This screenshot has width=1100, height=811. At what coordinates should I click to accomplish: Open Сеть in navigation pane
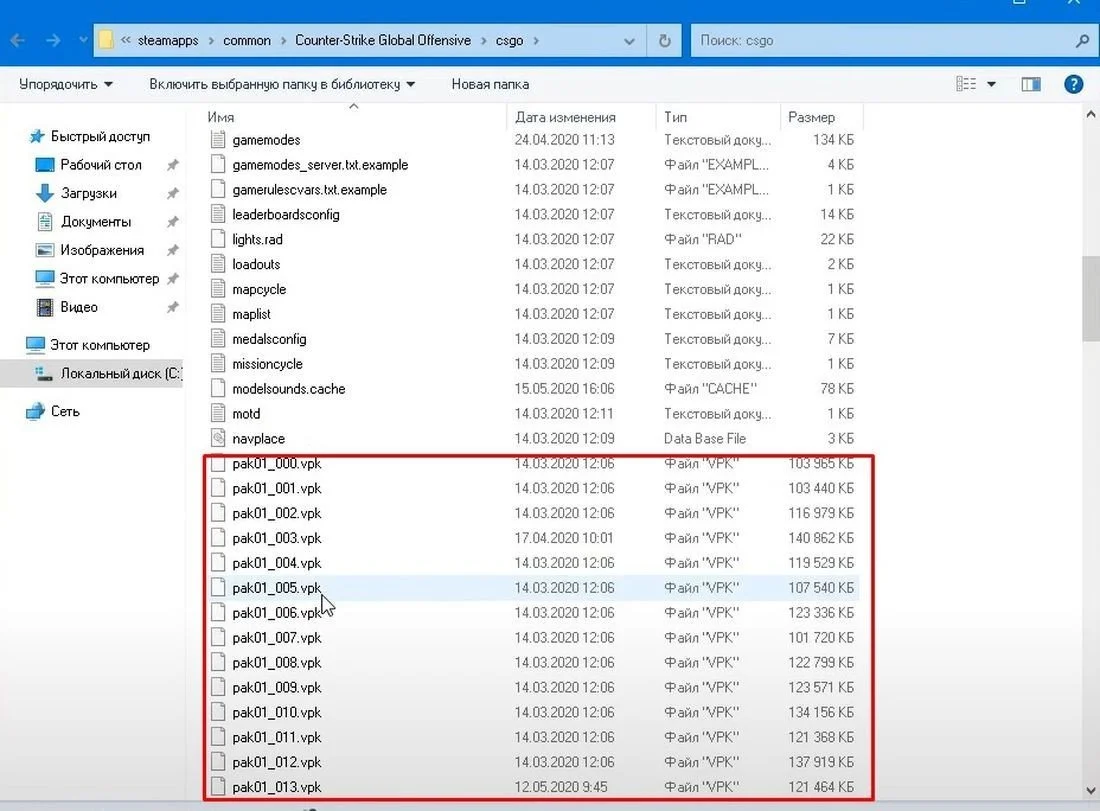click(65, 411)
